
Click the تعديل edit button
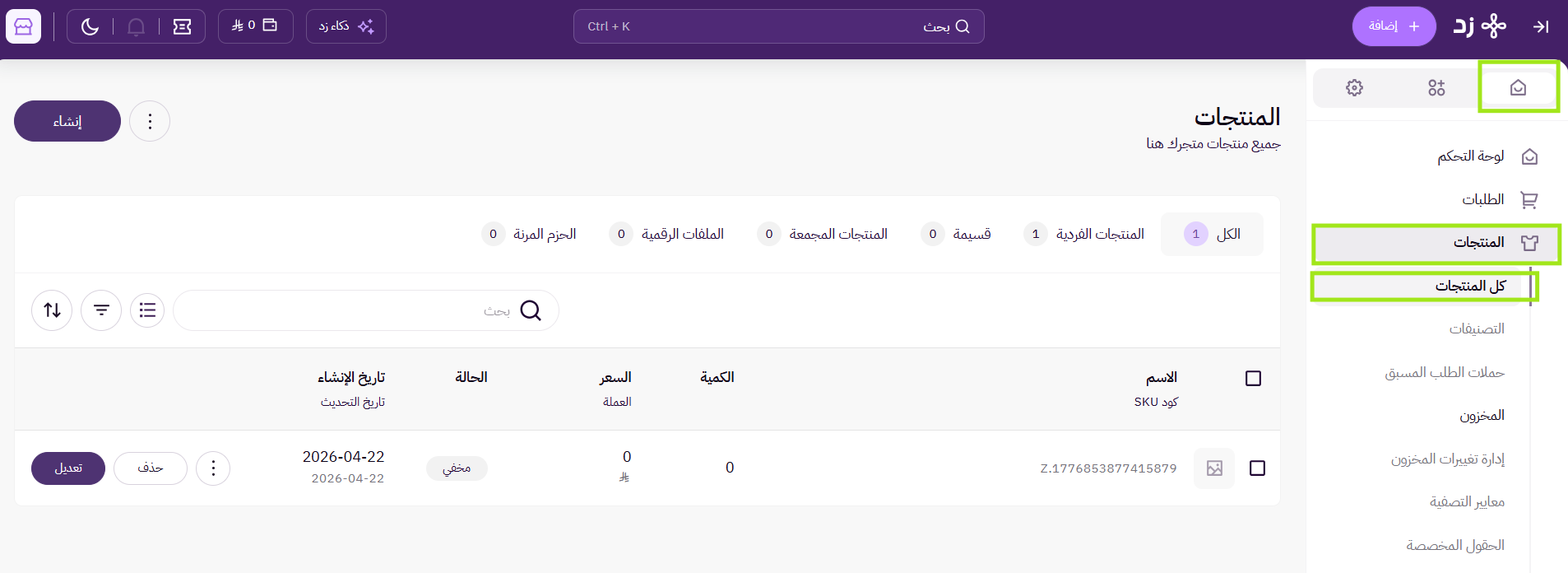(68, 468)
